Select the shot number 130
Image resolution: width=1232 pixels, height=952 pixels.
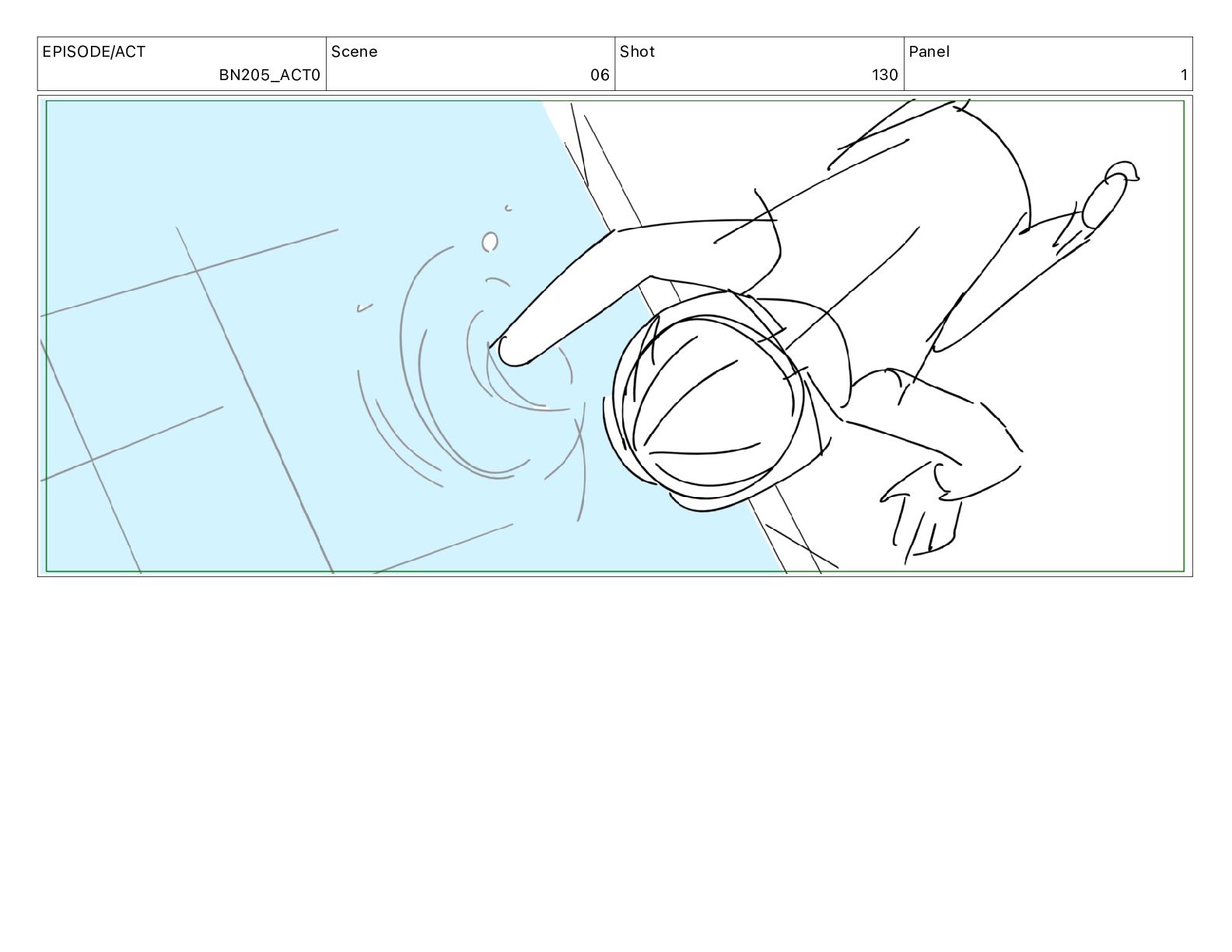884,75
